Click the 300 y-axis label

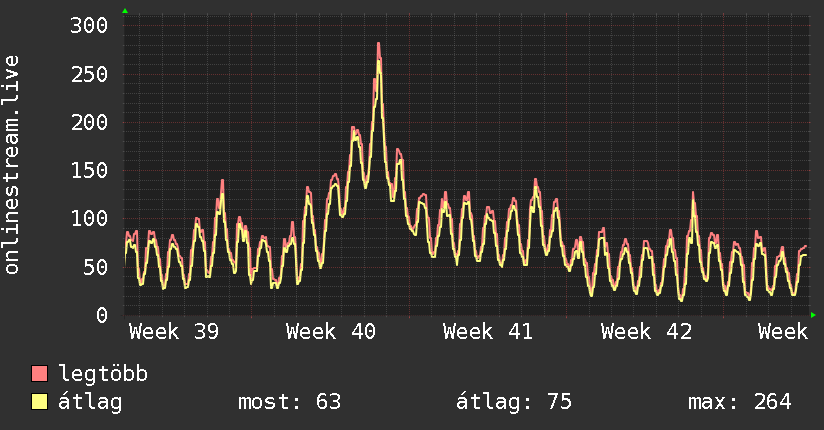click(89, 25)
